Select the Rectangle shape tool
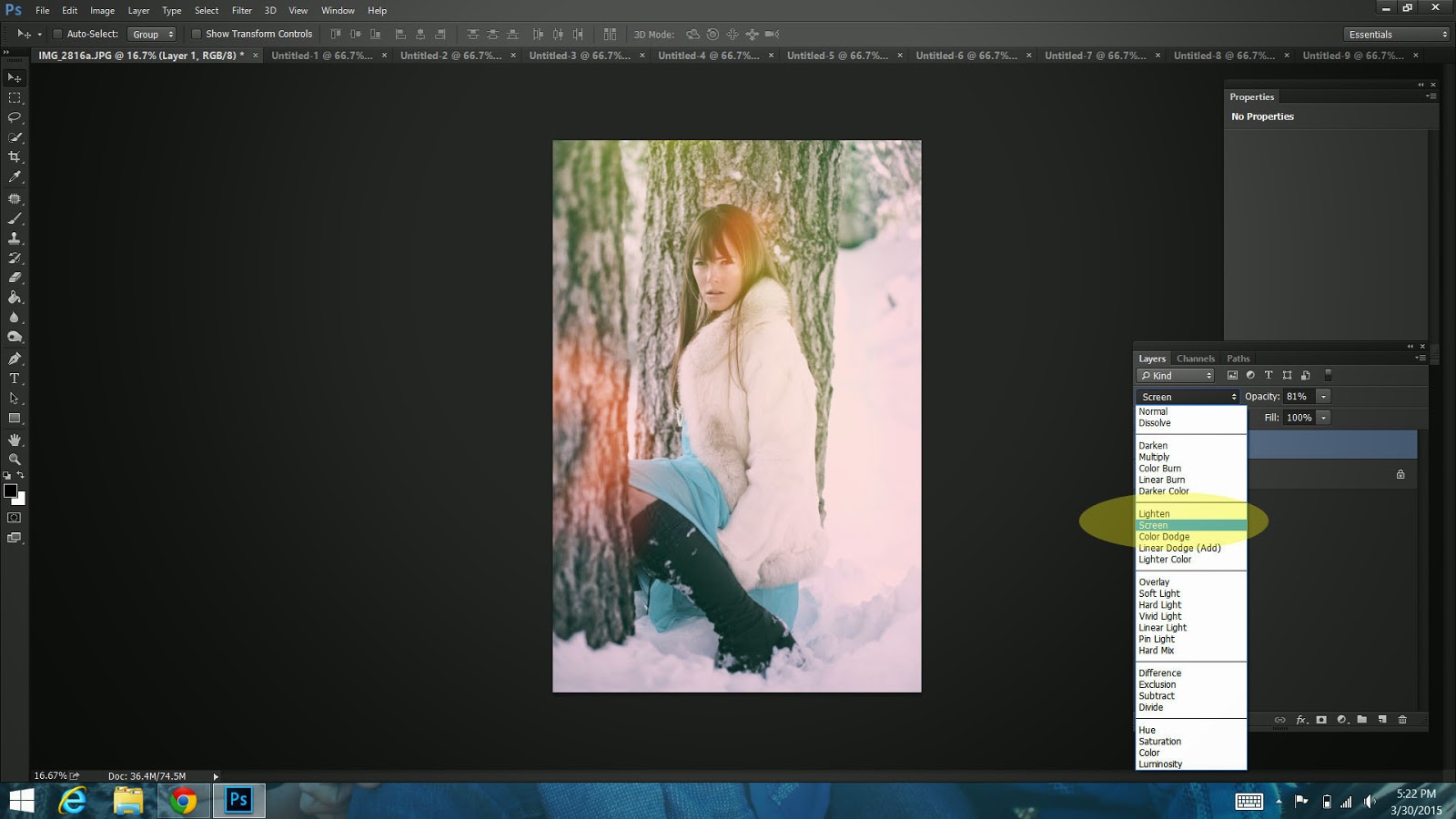The width and height of the screenshot is (1456, 819). (x=15, y=419)
